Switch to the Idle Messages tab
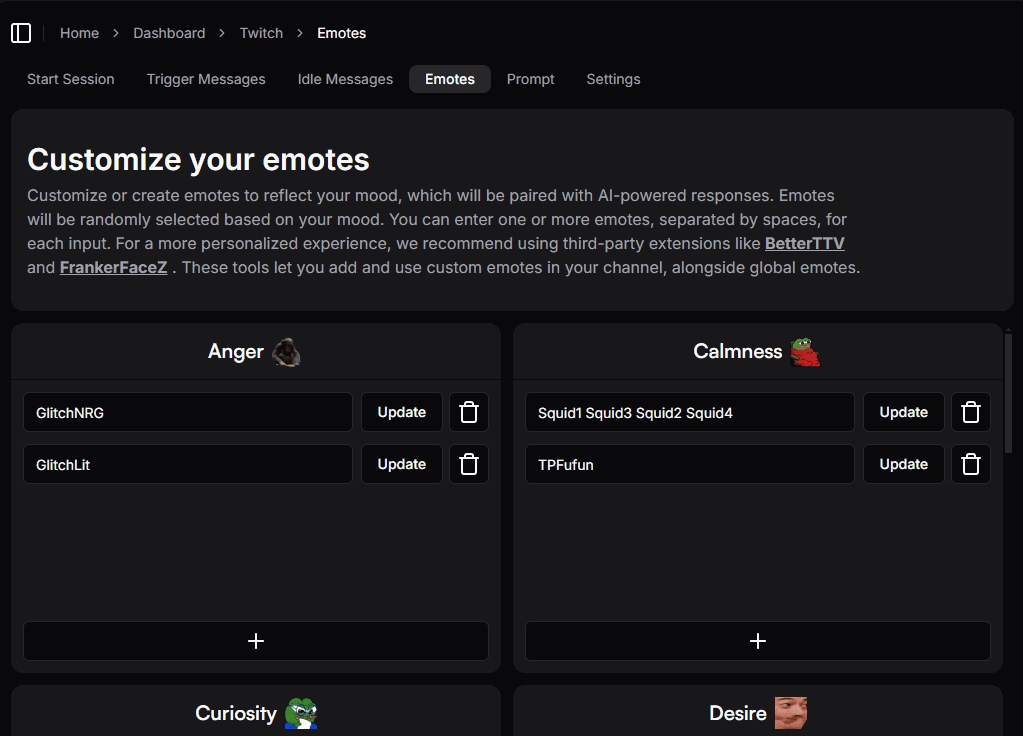Viewport: 1023px width, 736px height. pos(345,79)
